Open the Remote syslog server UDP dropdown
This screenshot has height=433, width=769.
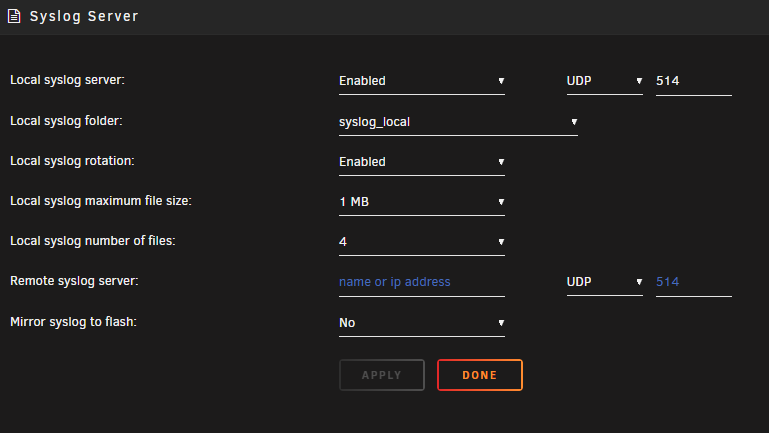[x=605, y=282]
